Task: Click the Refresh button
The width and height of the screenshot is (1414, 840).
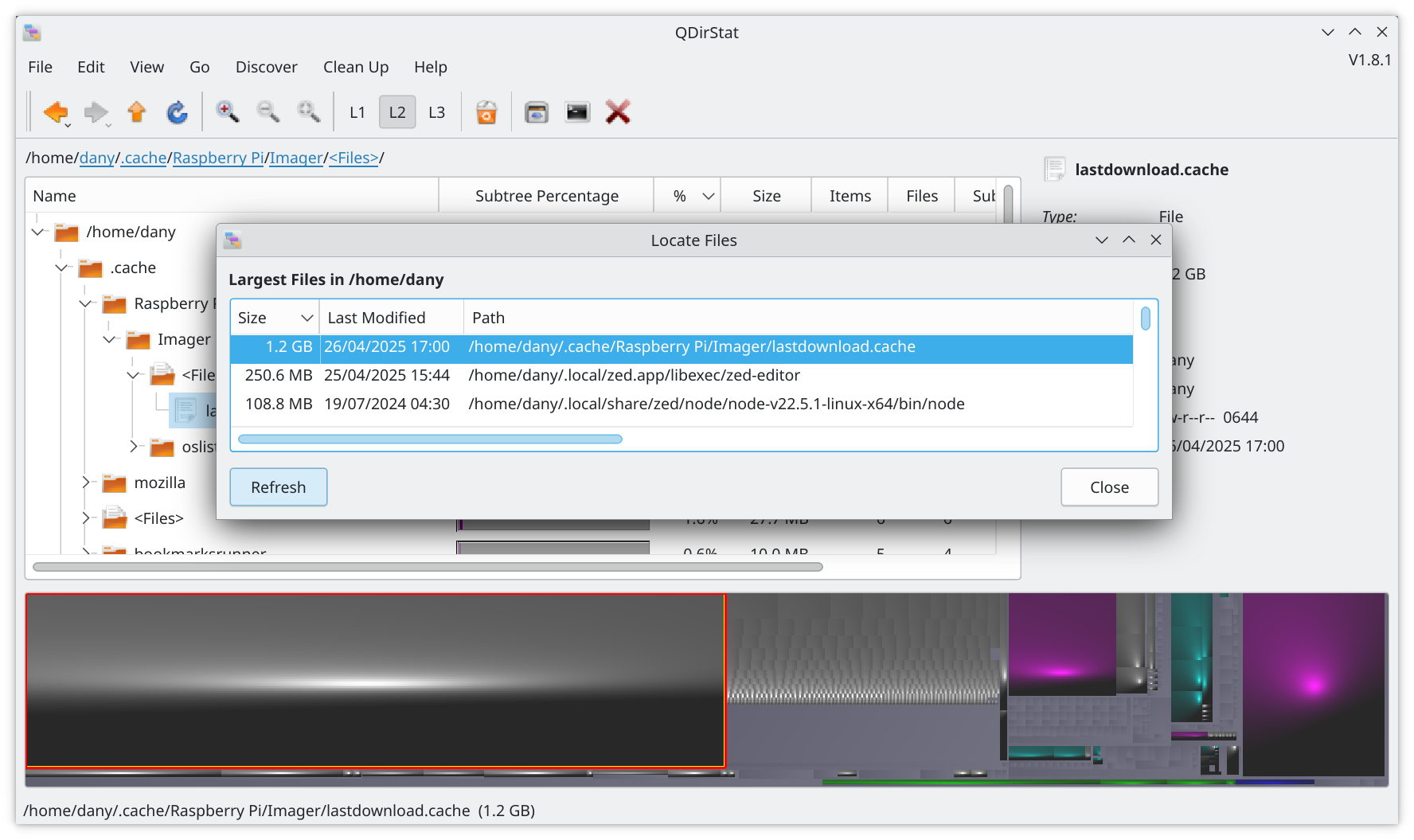Action: [x=278, y=487]
